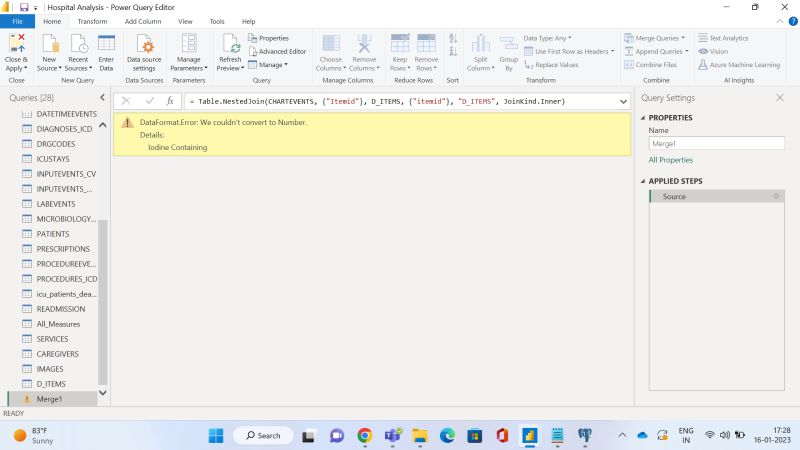This screenshot has height=450, width=800.
Task: Open query Properties
Action: (x=268, y=38)
